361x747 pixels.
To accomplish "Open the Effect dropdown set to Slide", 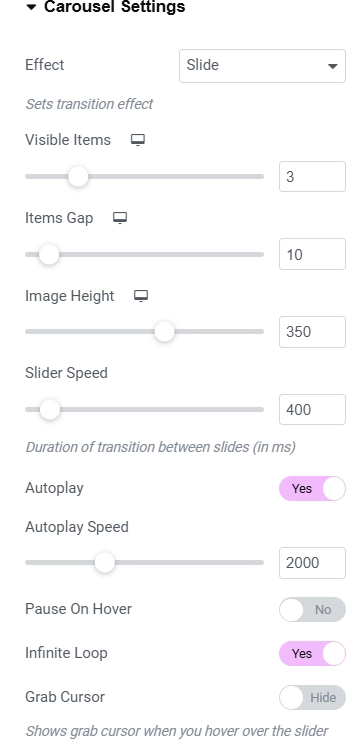I will pos(262,66).
